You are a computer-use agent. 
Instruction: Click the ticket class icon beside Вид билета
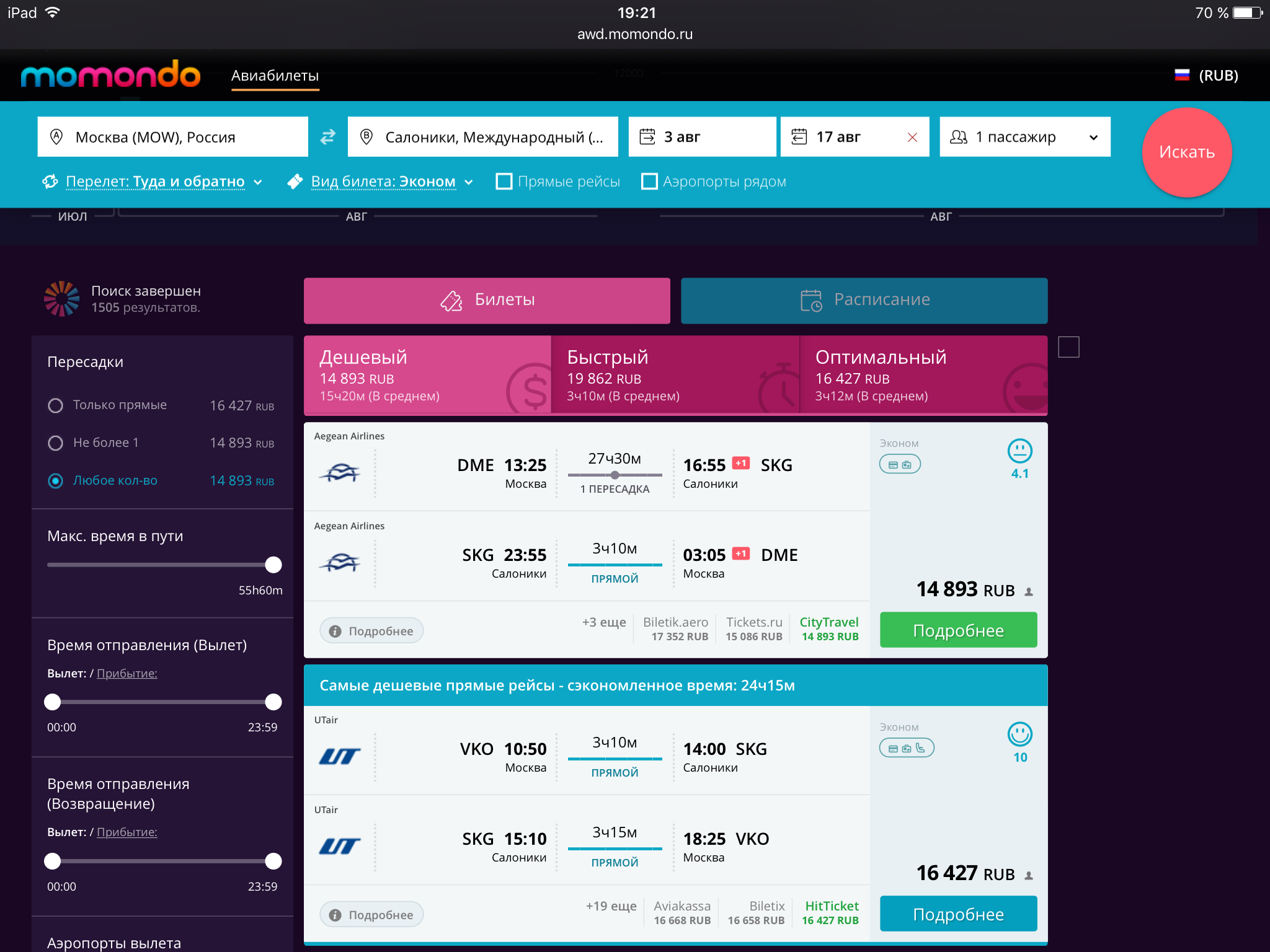pos(295,182)
